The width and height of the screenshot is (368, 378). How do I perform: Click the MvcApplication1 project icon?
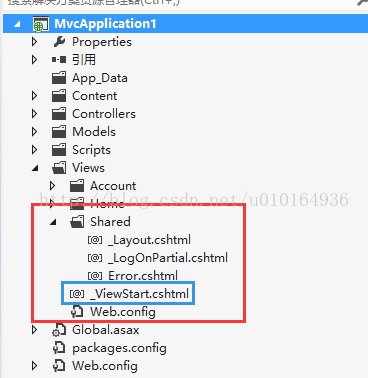pyautogui.click(x=41, y=24)
